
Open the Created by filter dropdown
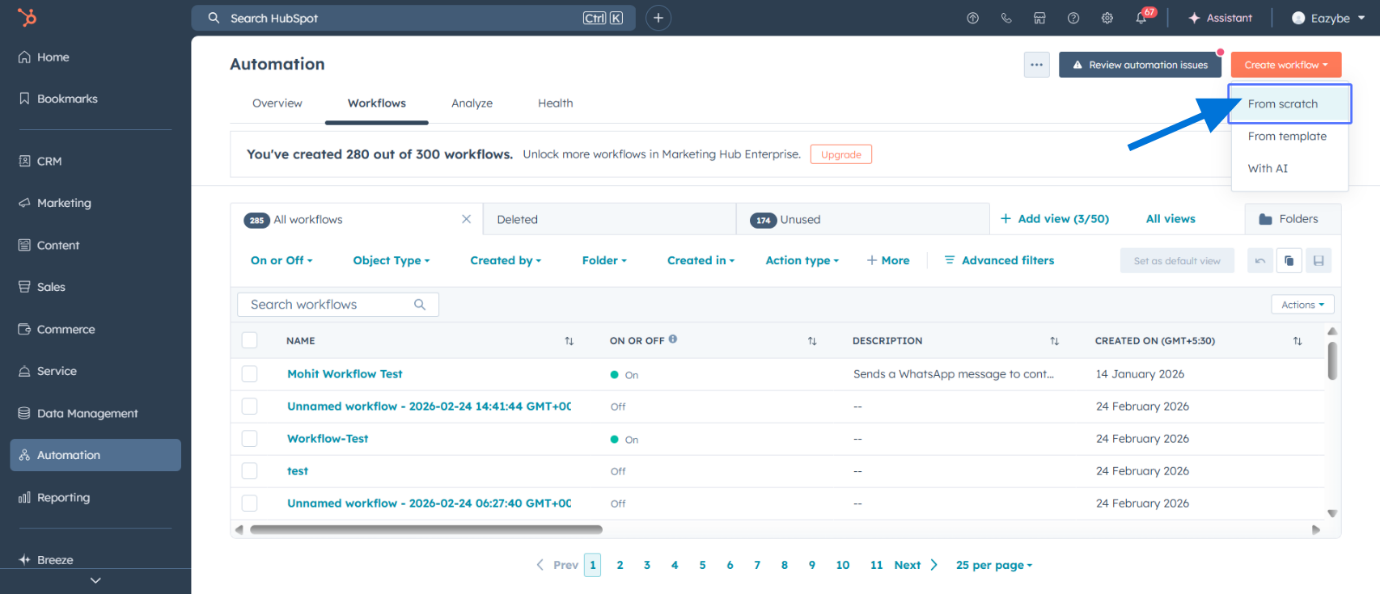505,261
